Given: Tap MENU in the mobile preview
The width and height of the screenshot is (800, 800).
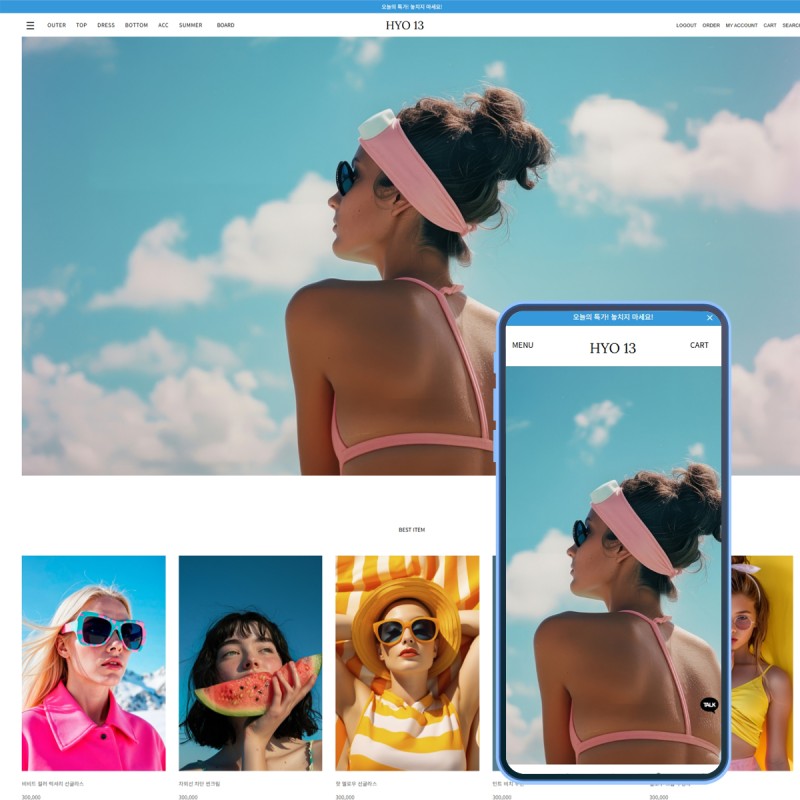Looking at the screenshot, I should [523, 346].
